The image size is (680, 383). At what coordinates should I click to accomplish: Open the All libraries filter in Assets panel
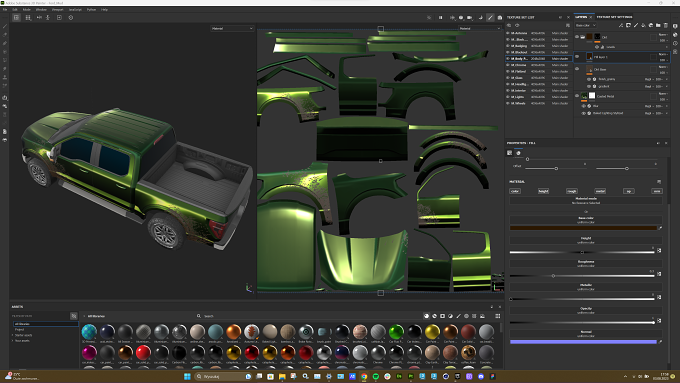(45, 324)
